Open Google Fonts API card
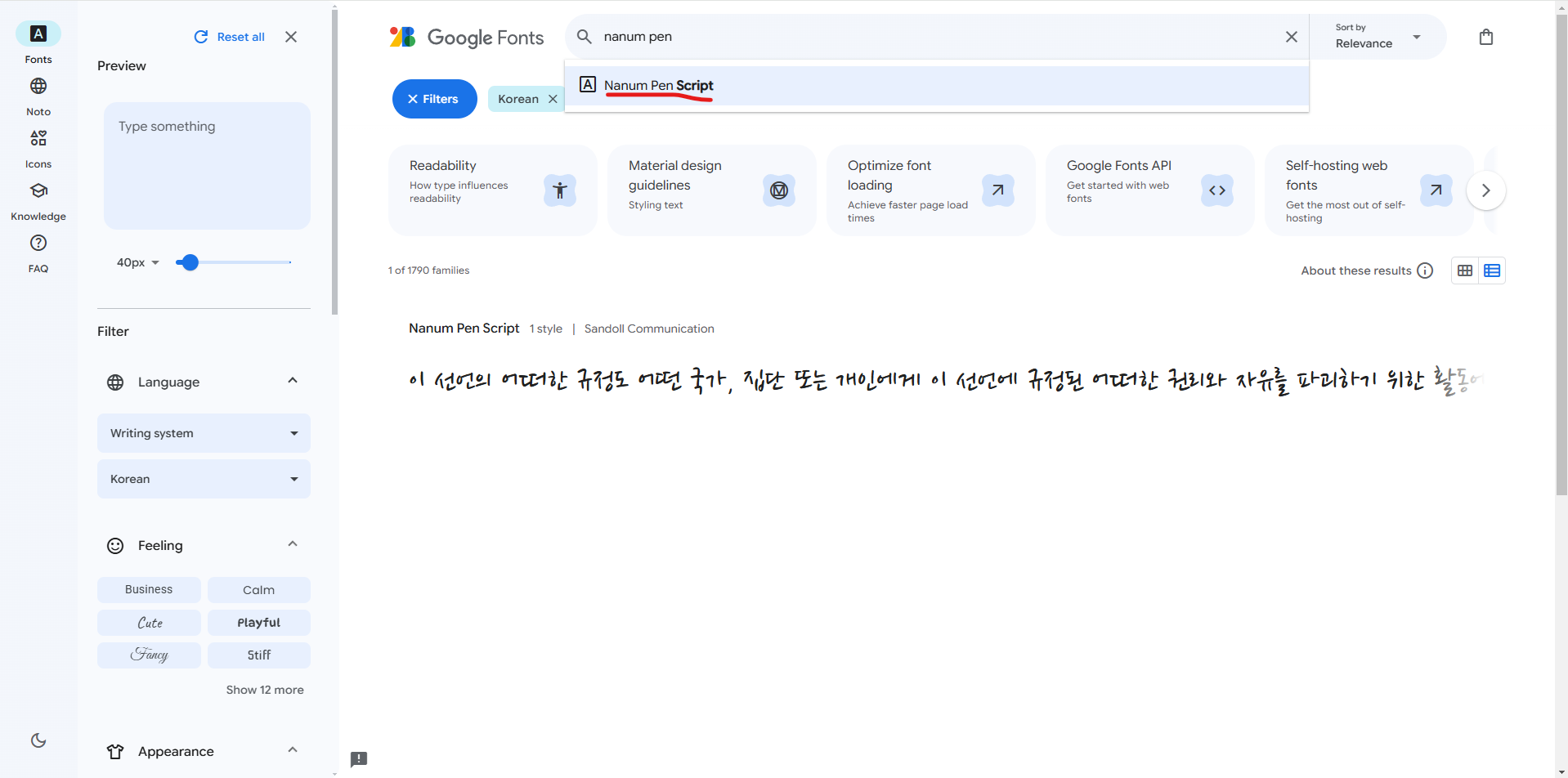The height and width of the screenshot is (778, 1568). 1150,190
